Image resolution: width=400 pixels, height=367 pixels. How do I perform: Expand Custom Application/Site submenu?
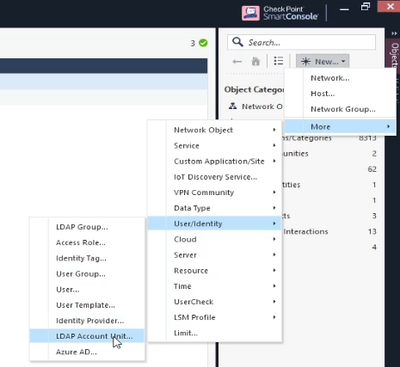[x=215, y=161]
